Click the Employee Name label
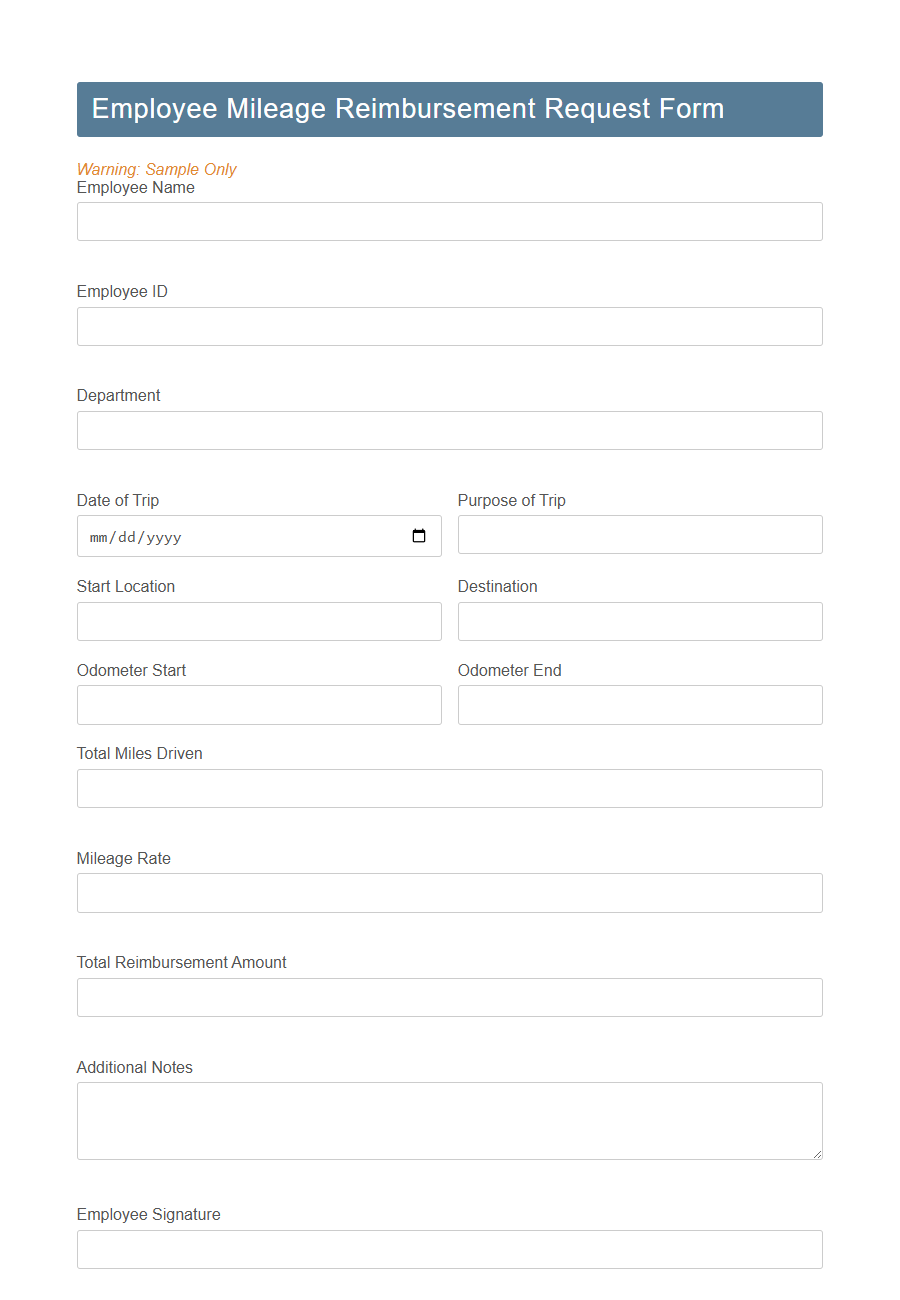 click(x=136, y=187)
